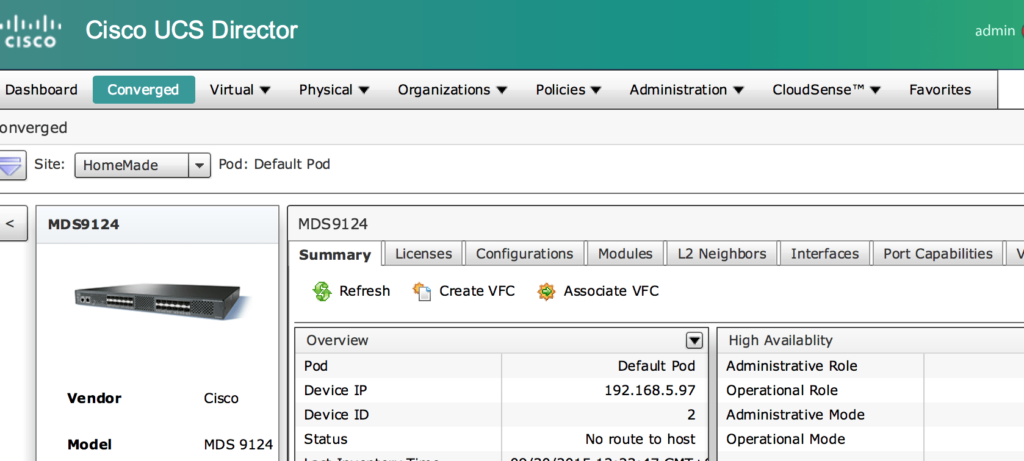Click the Cisco logo in the header

click(29, 31)
